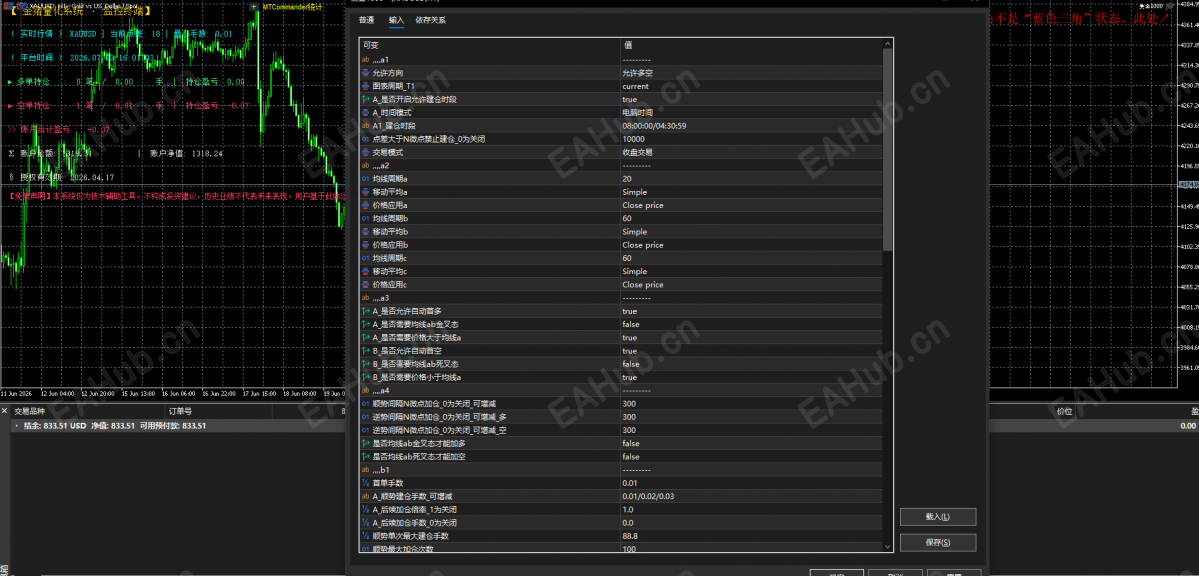
Task: Click the integer icon beside 均线周期b
Action: click(x=366, y=218)
